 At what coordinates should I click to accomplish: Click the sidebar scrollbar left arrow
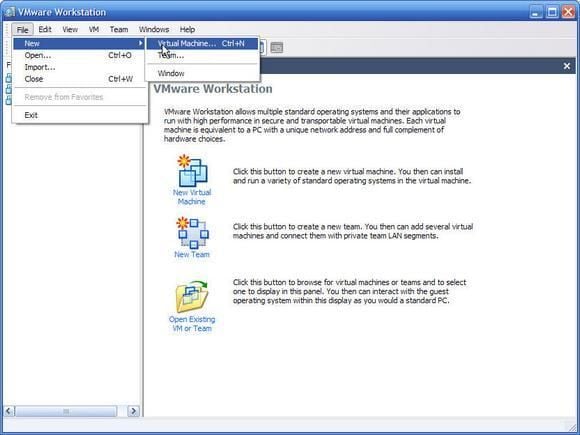[9, 411]
